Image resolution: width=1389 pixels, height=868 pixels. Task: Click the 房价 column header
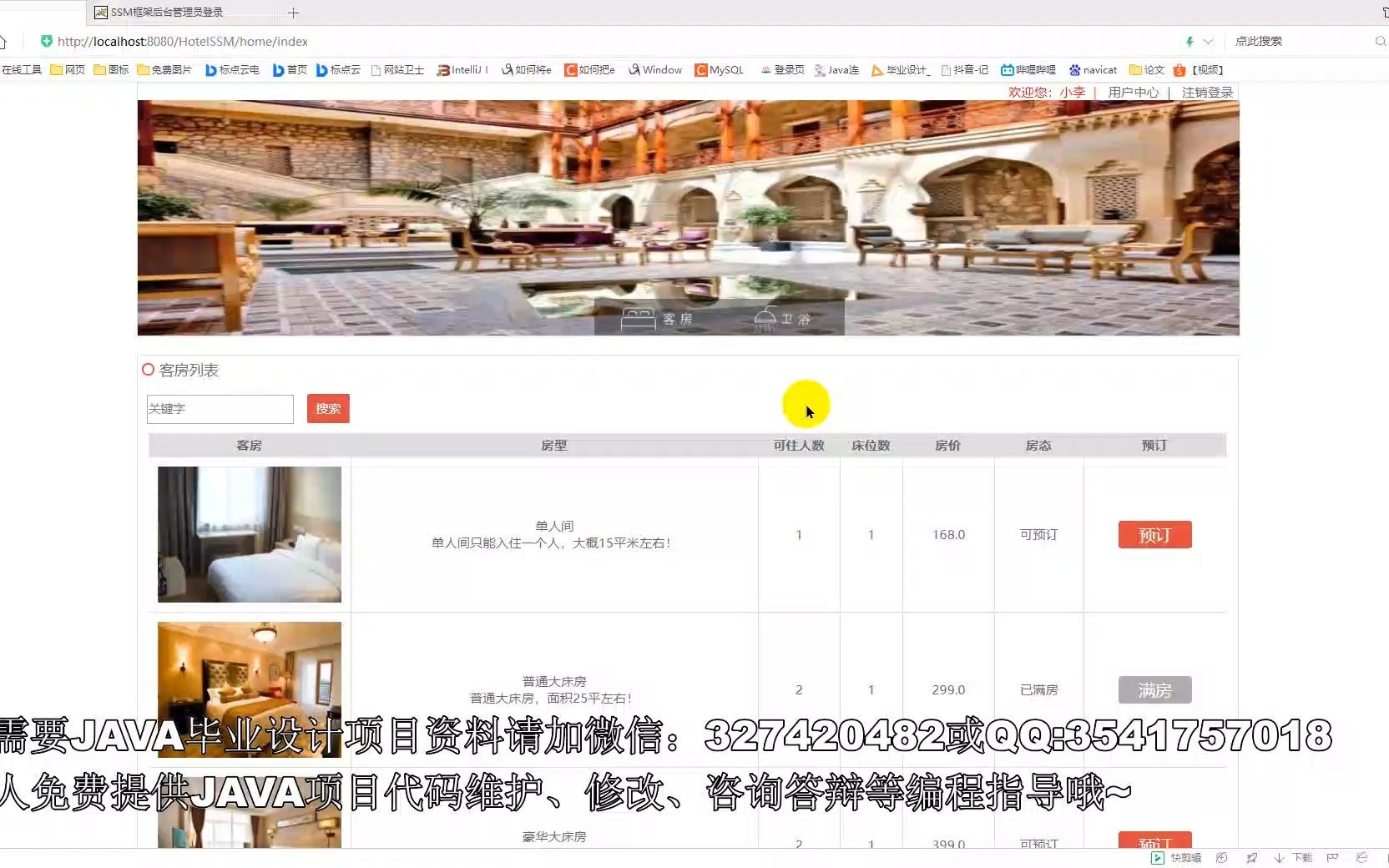pyautogui.click(x=947, y=446)
